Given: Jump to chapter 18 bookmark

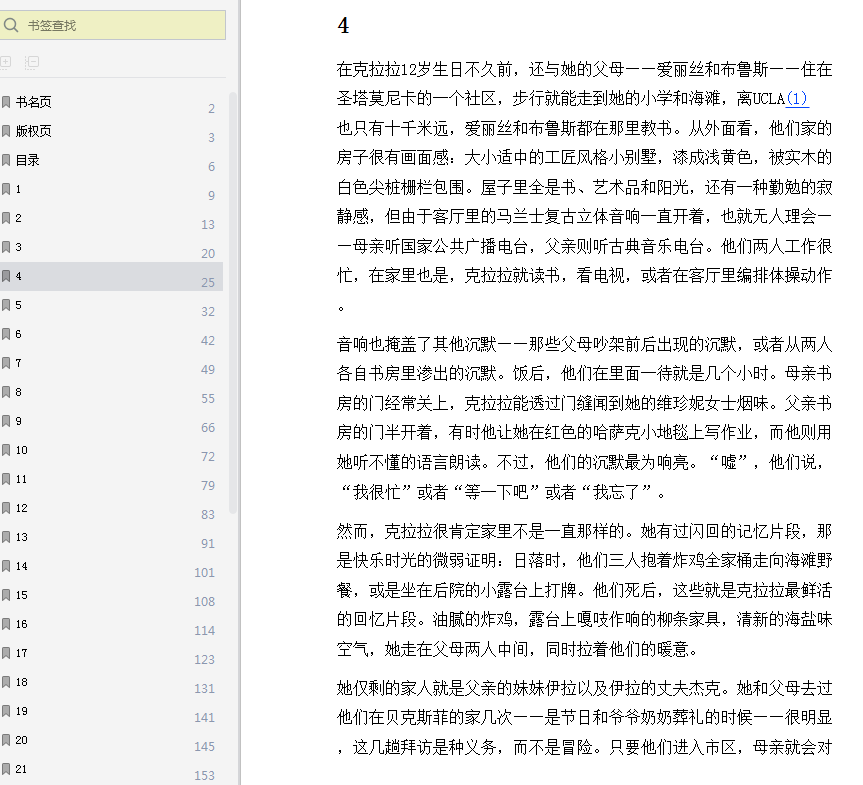Looking at the screenshot, I should (x=110, y=682).
